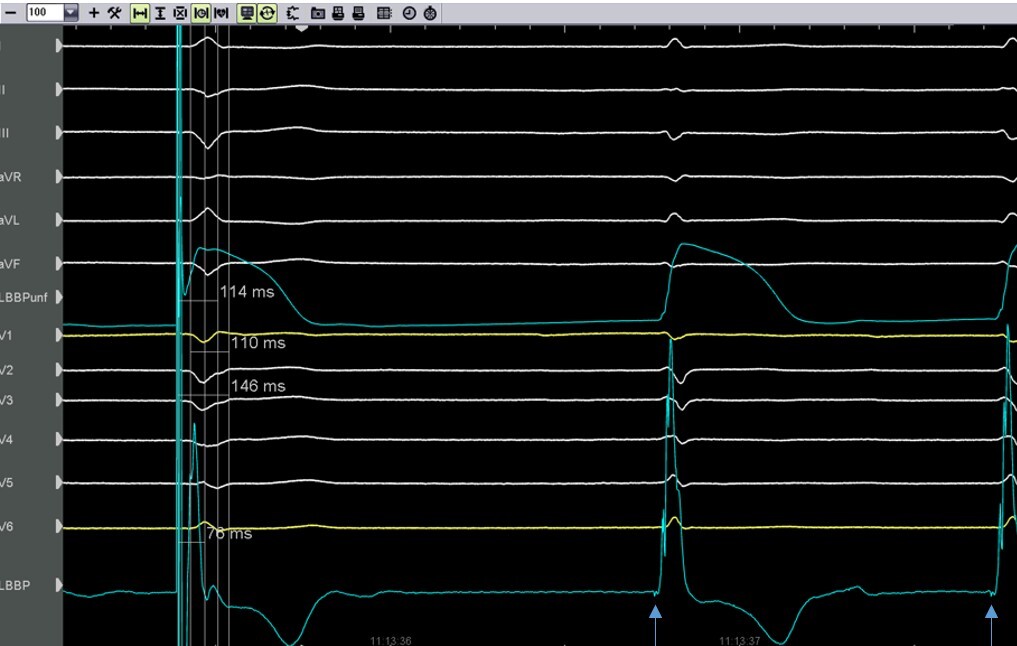The height and width of the screenshot is (646, 1017).
Task: Click the signal trace configuration icon
Action: coord(293,13)
